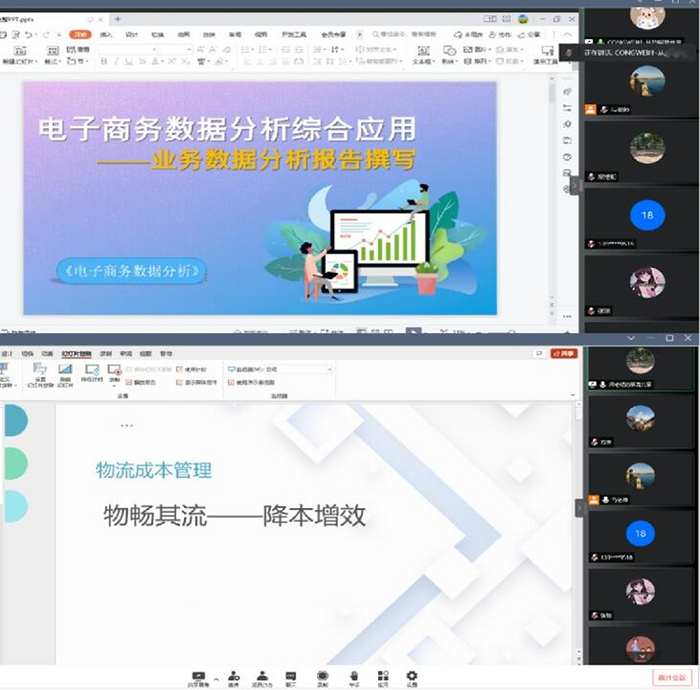The image size is (700, 690).
Task: Collapse the participant panel with the side arrow
Action: click(574, 185)
